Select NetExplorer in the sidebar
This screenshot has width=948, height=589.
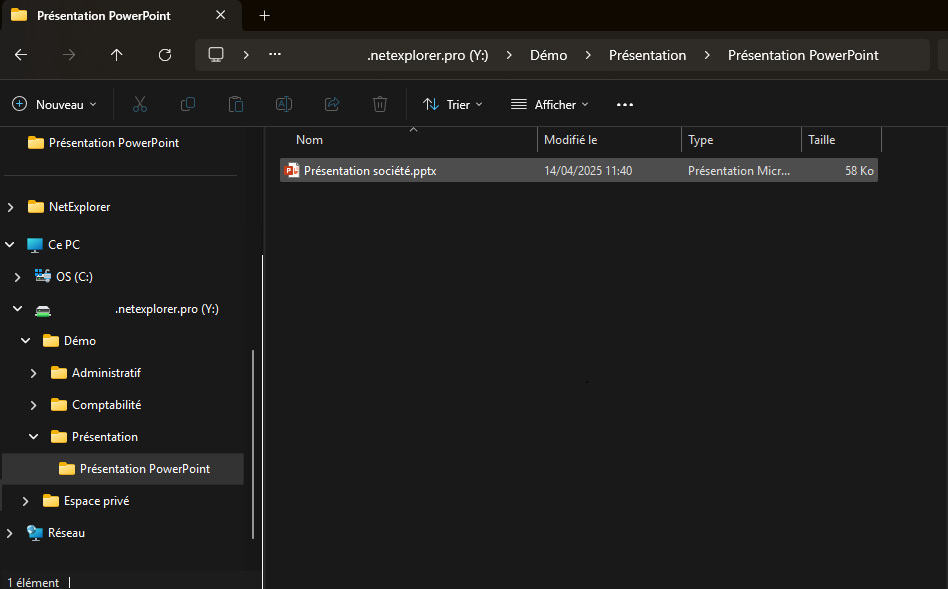coord(69,207)
